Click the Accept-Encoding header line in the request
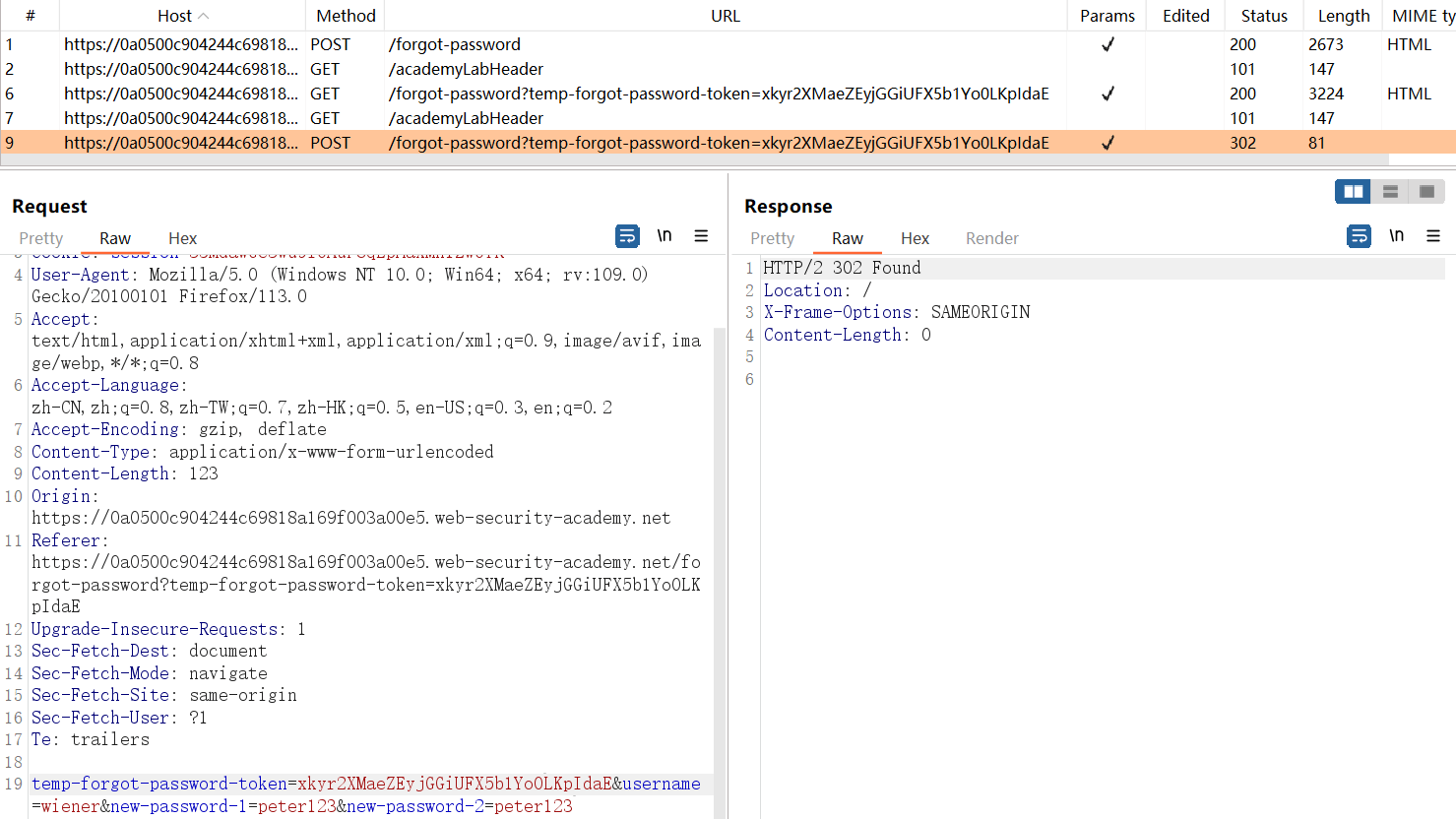The height and width of the screenshot is (819, 1456). click(x=179, y=429)
